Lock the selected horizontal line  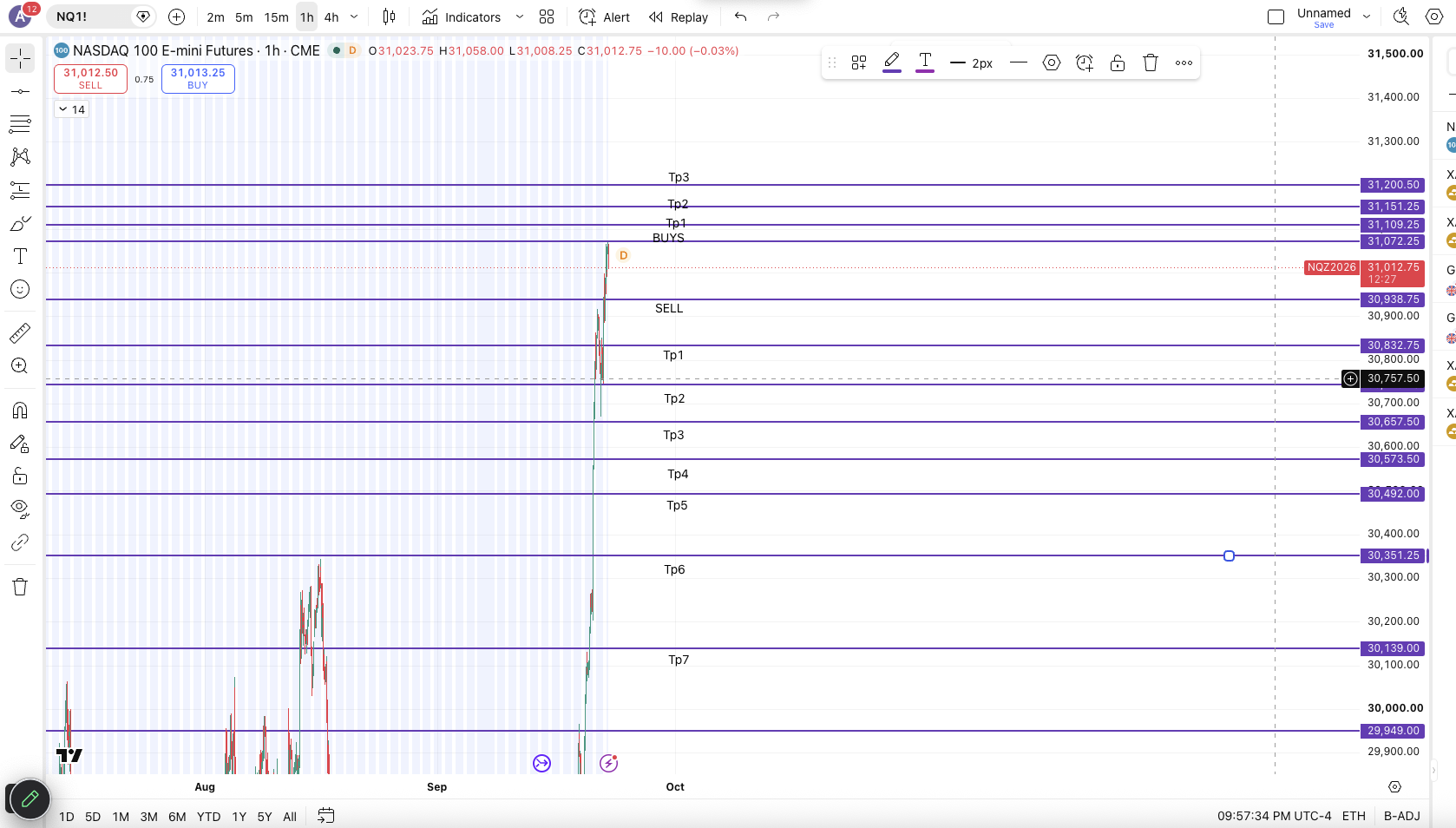[1118, 62]
